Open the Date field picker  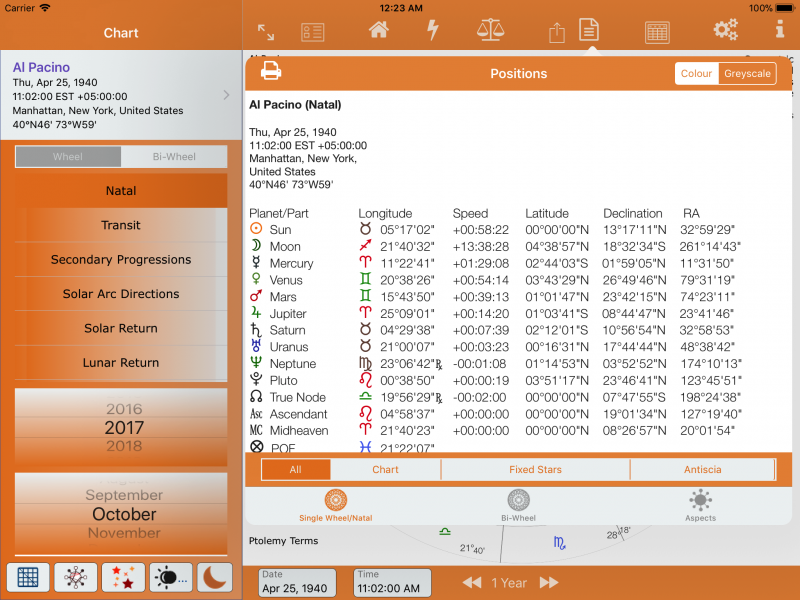pos(298,582)
